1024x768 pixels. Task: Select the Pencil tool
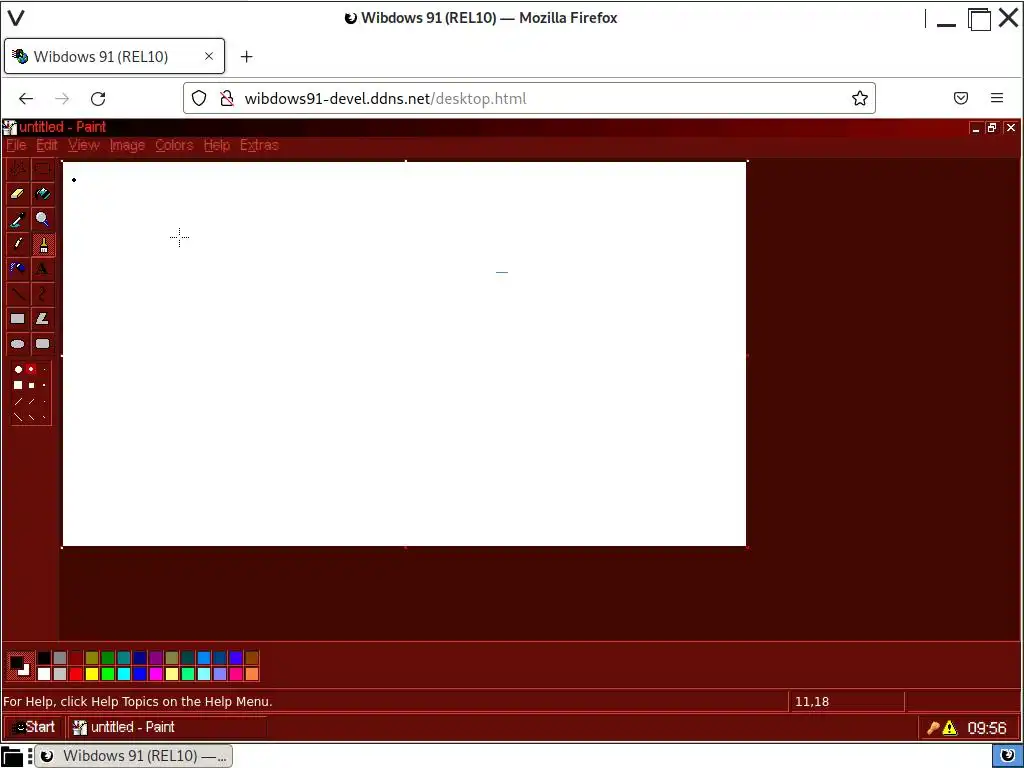(x=18, y=244)
